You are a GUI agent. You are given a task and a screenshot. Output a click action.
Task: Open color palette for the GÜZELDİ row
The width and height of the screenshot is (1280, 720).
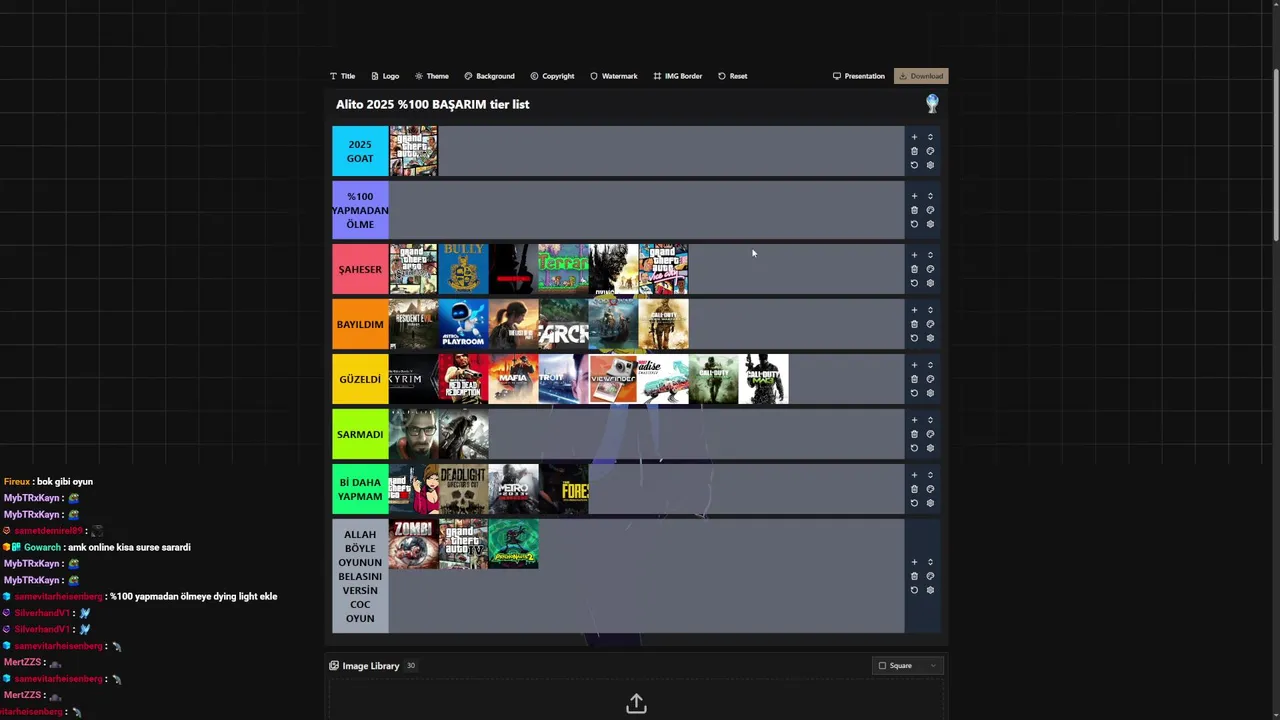tap(930, 379)
